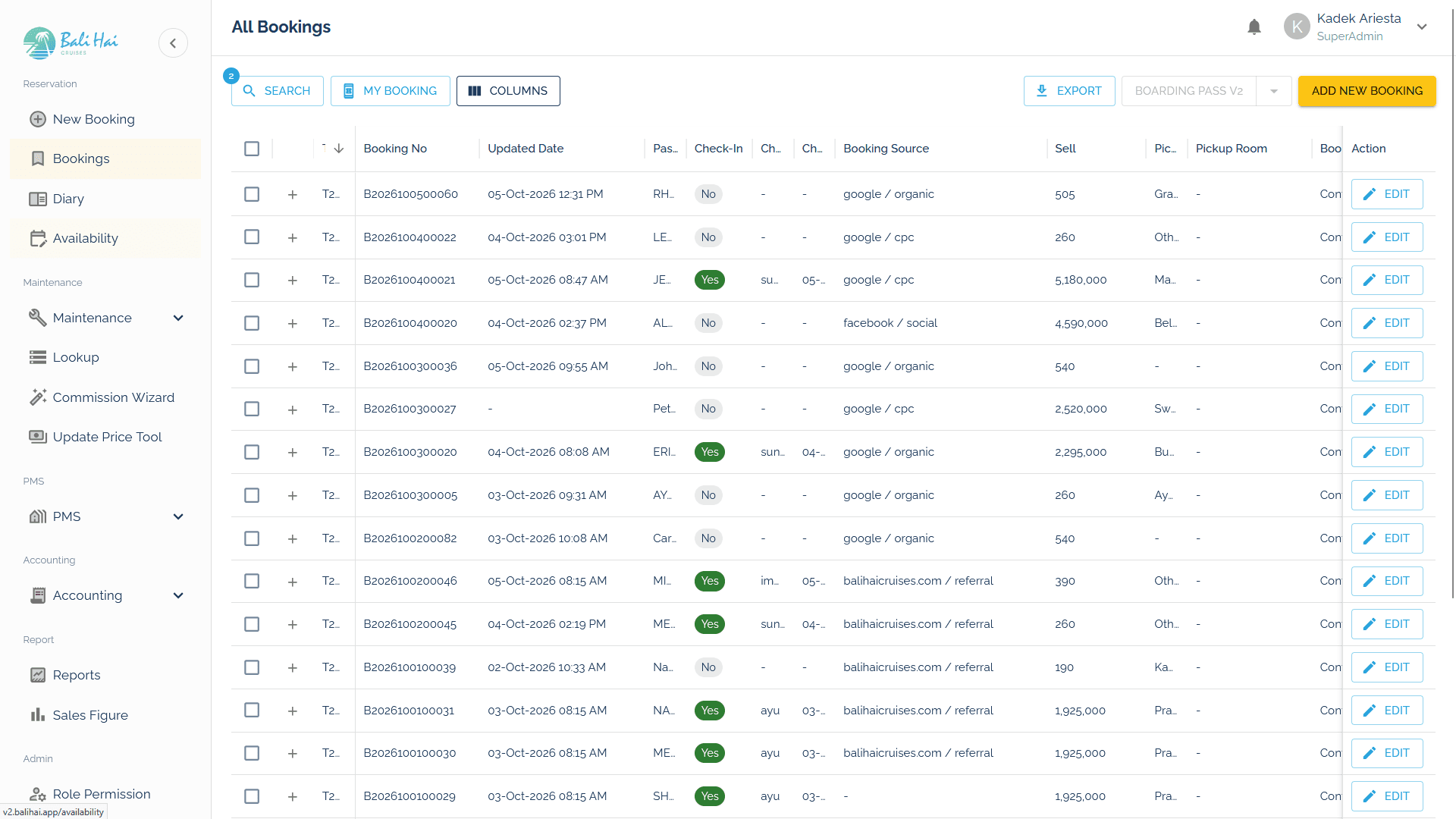
Task: Click the Sell column header
Action: (1065, 149)
